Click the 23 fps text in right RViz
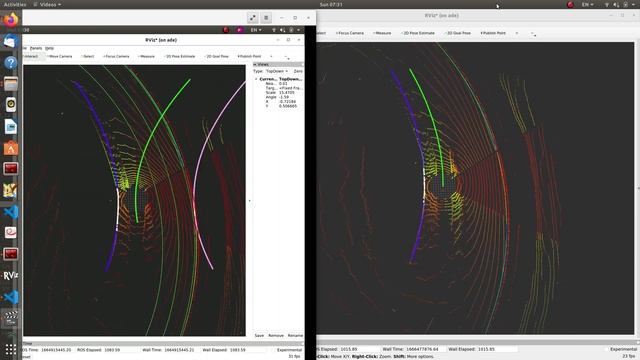This screenshot has width=640, height=360. 629,356
